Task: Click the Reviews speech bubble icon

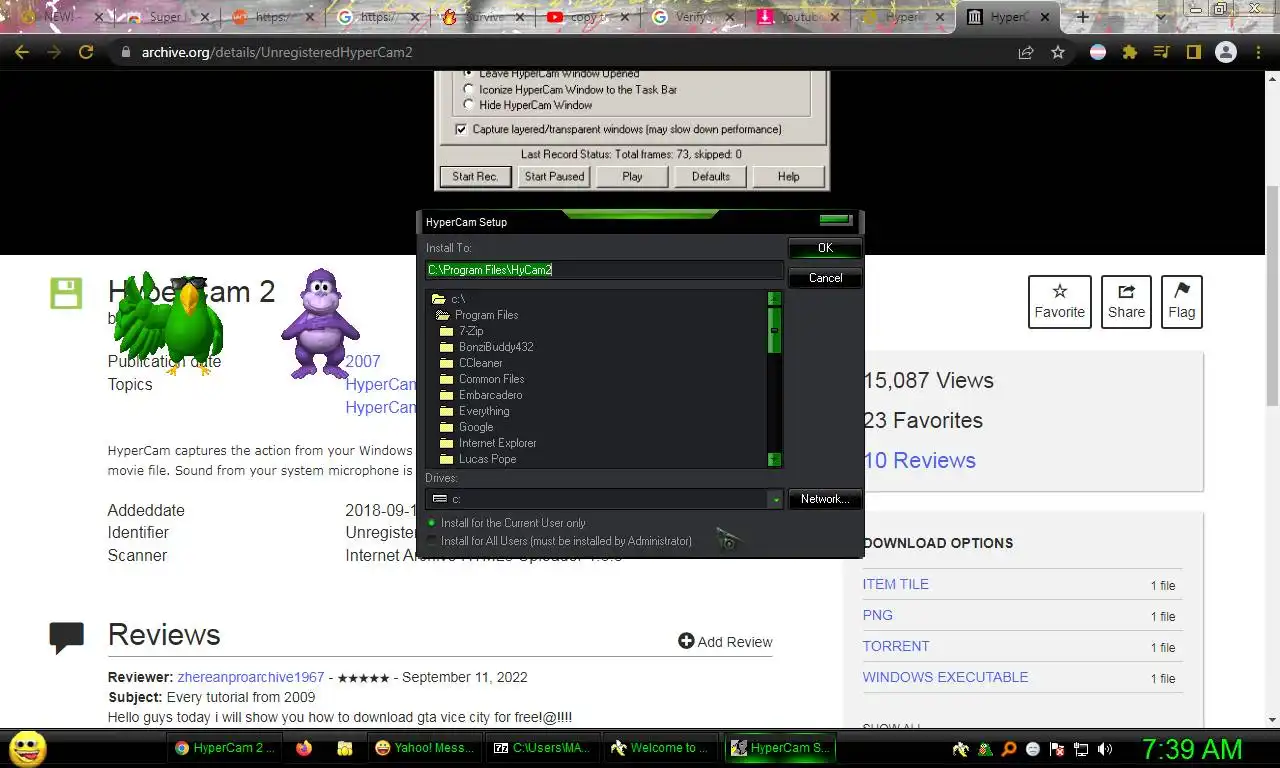Action: [66, 637]
